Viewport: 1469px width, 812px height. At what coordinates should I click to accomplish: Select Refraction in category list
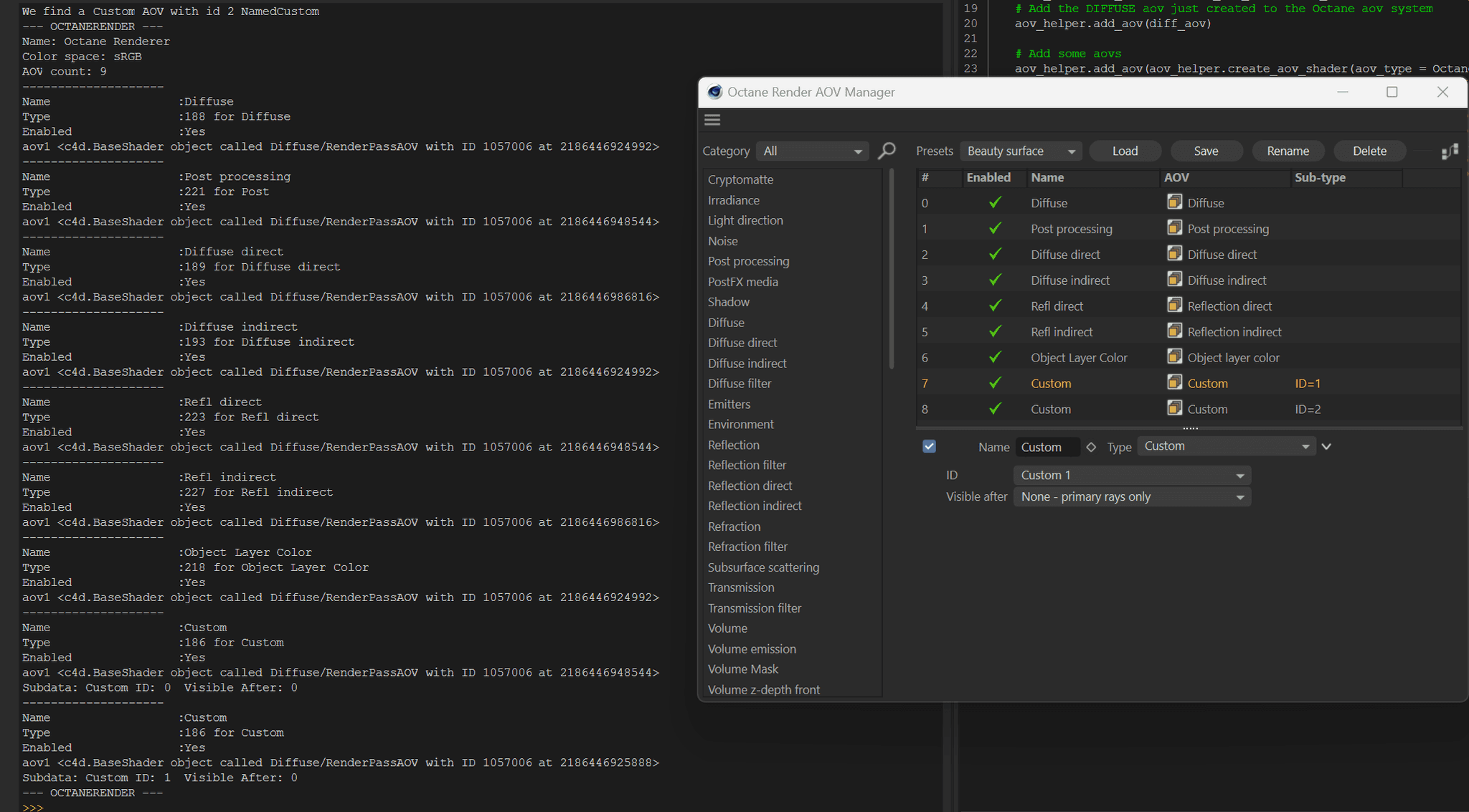coord(734,527)
